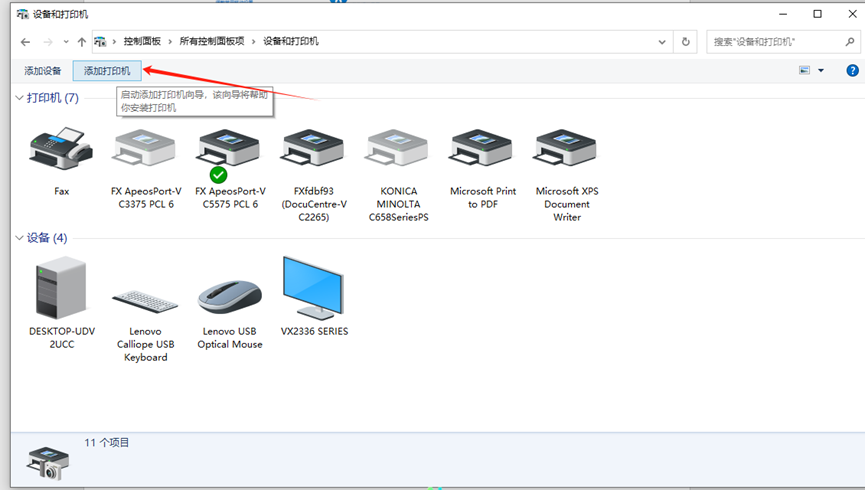Select FX ApeosPort-V C3375 PCL 6 printer
865x490 pixels.
point(146,150)
